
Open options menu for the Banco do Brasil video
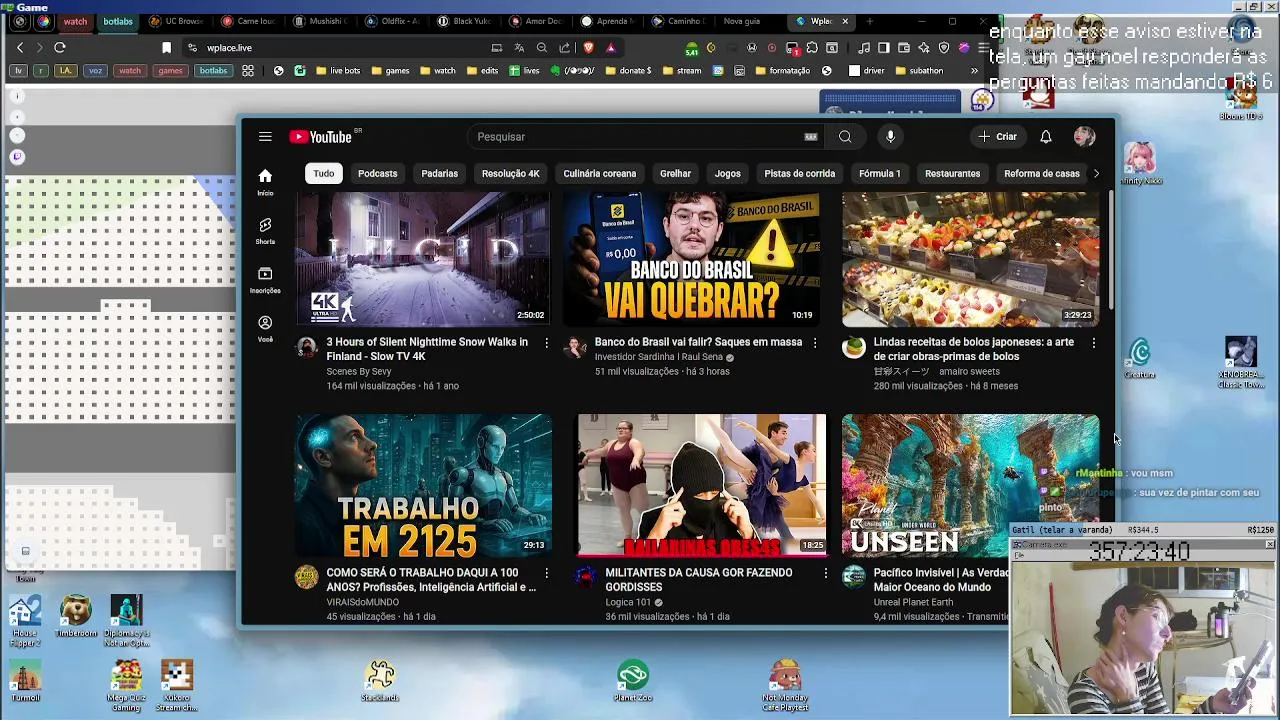(814, 343)
